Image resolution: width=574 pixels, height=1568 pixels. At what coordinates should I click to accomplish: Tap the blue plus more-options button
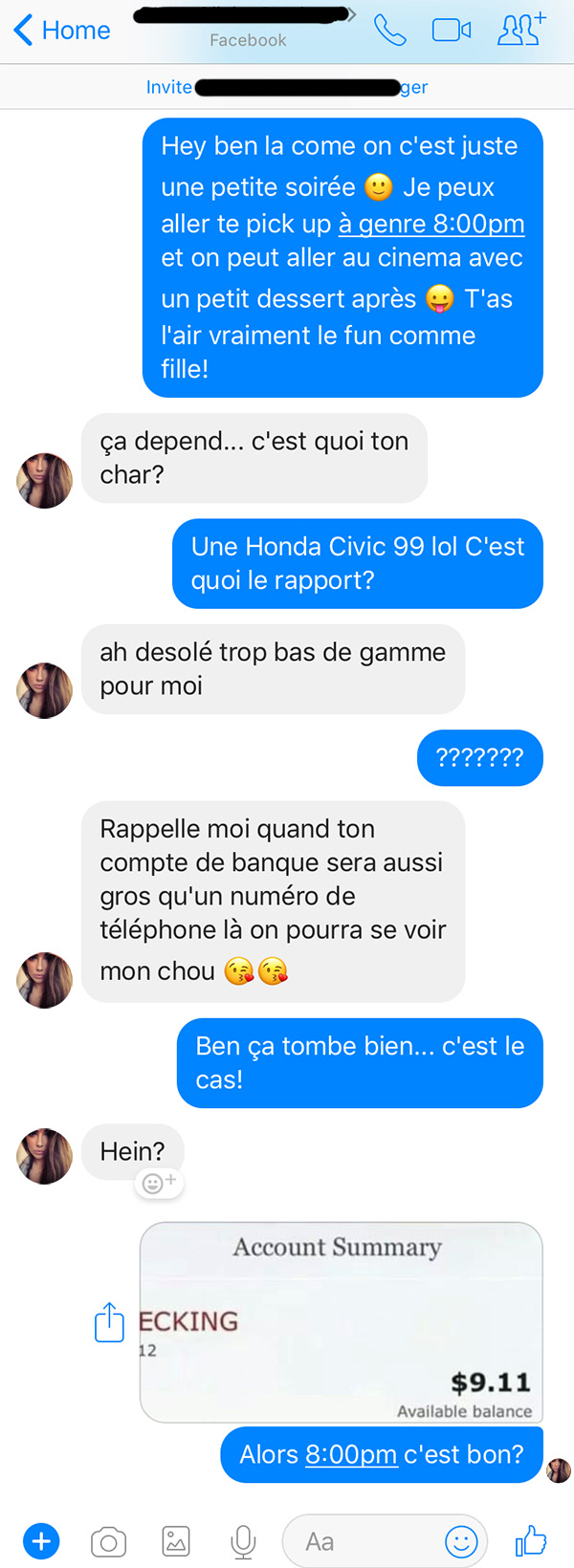41,1541
